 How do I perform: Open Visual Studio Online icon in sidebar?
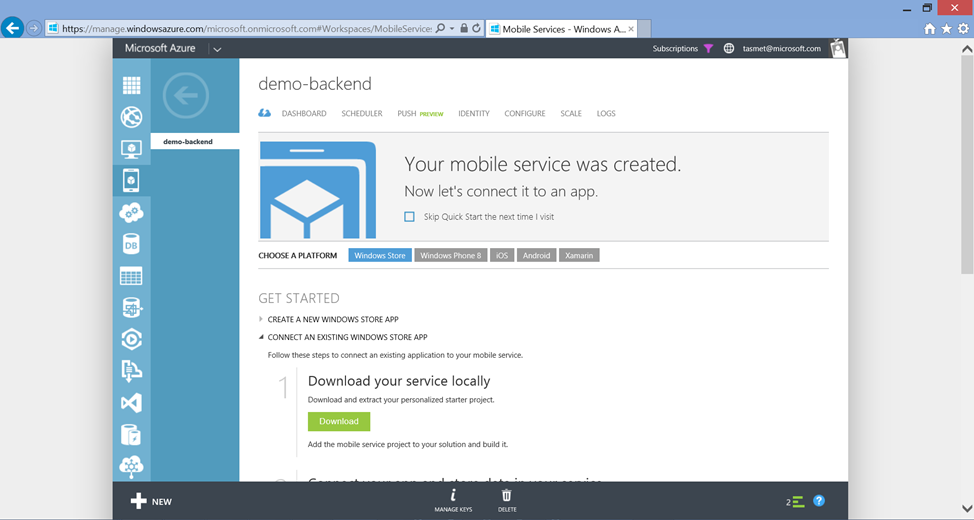tap(131, 403)
